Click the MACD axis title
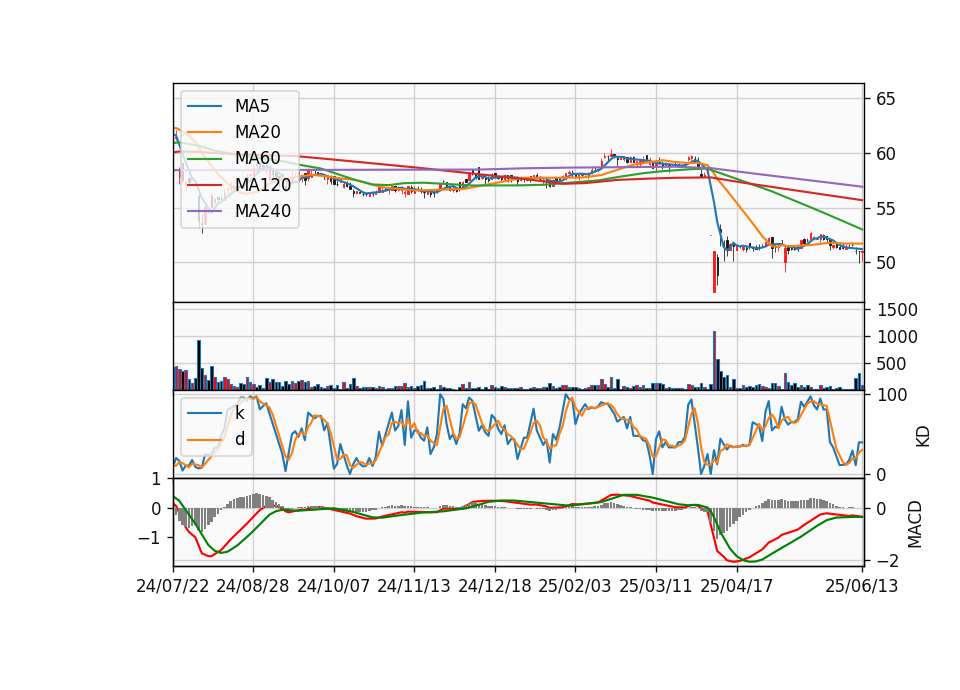 click(x=915, y=524)
